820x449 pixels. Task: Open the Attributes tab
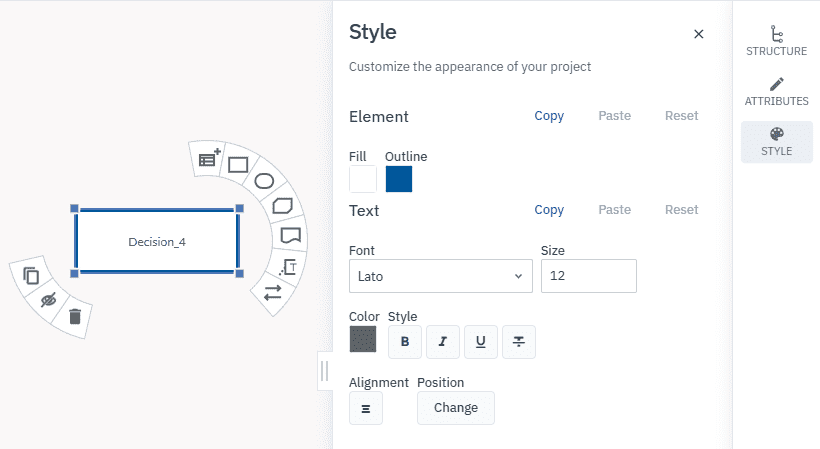[x=776, y=92]
